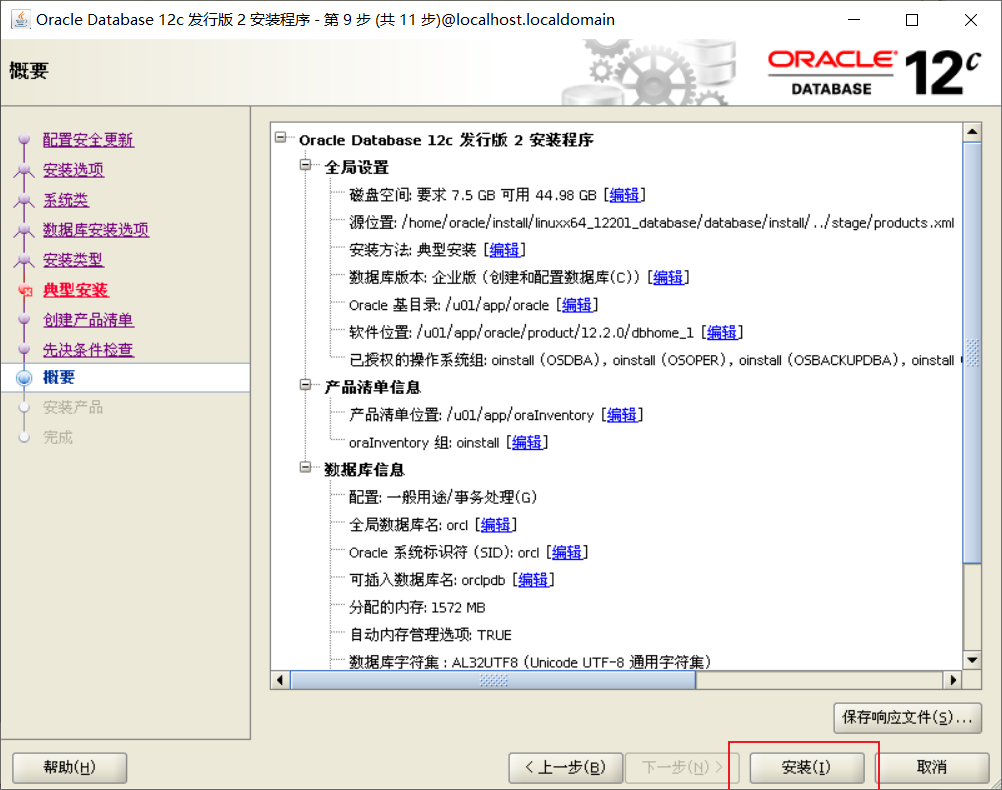Viewport: 1002px width, 790px height.
Task: Edit the 磁盘空间 setting
Action: point(624,195)
